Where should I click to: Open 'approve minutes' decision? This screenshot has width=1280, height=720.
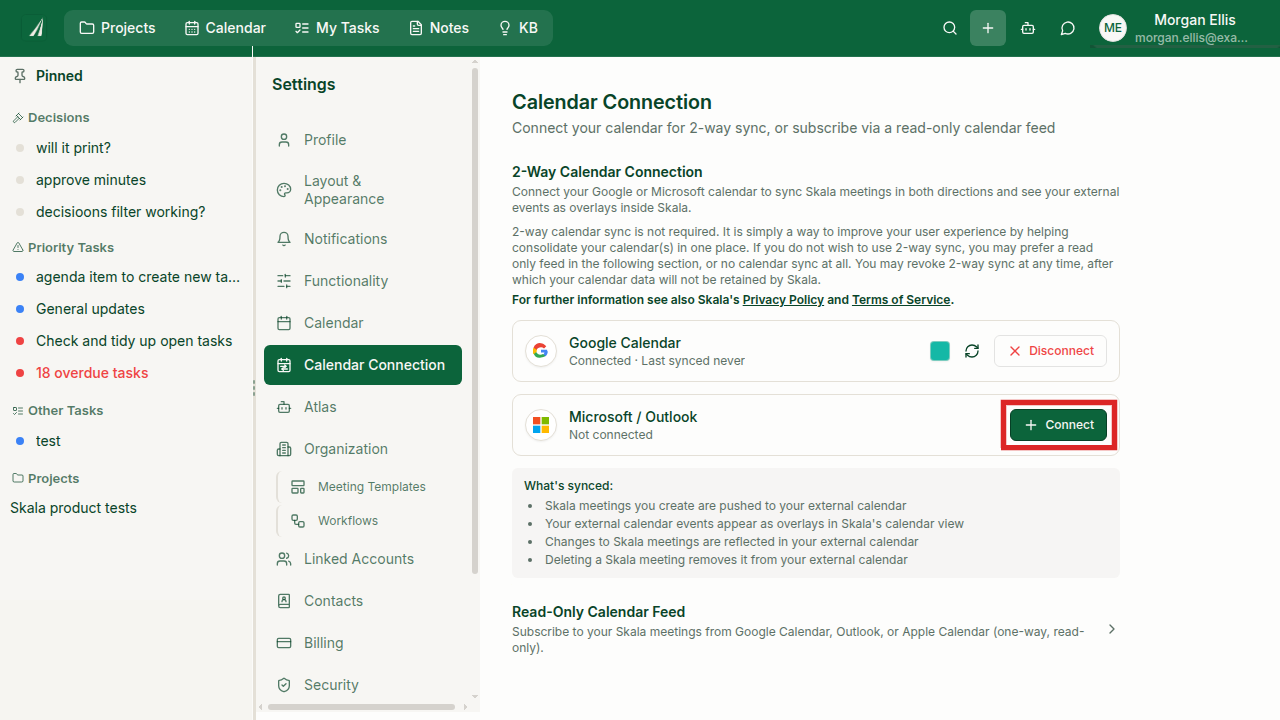pyautogui.click(x=91, y=180)
